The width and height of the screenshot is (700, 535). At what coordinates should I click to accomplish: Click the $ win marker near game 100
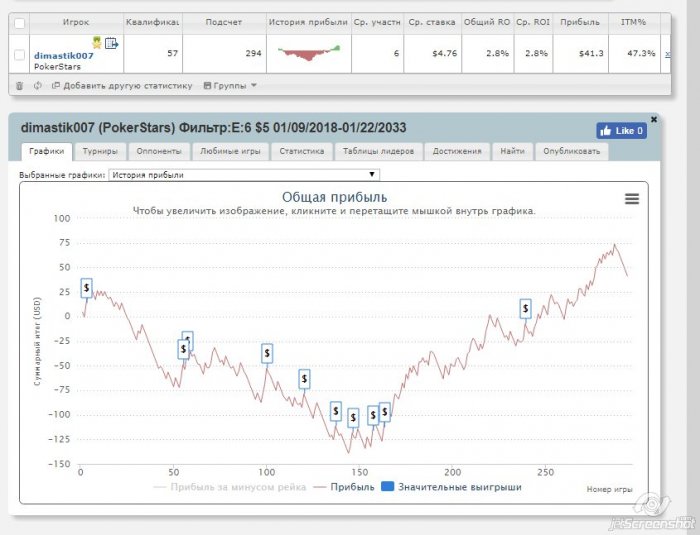point(267,353)
